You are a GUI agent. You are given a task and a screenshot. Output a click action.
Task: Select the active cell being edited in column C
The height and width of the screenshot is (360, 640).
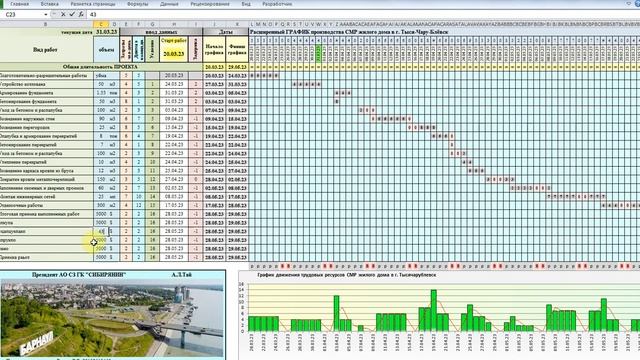[101, 231]
